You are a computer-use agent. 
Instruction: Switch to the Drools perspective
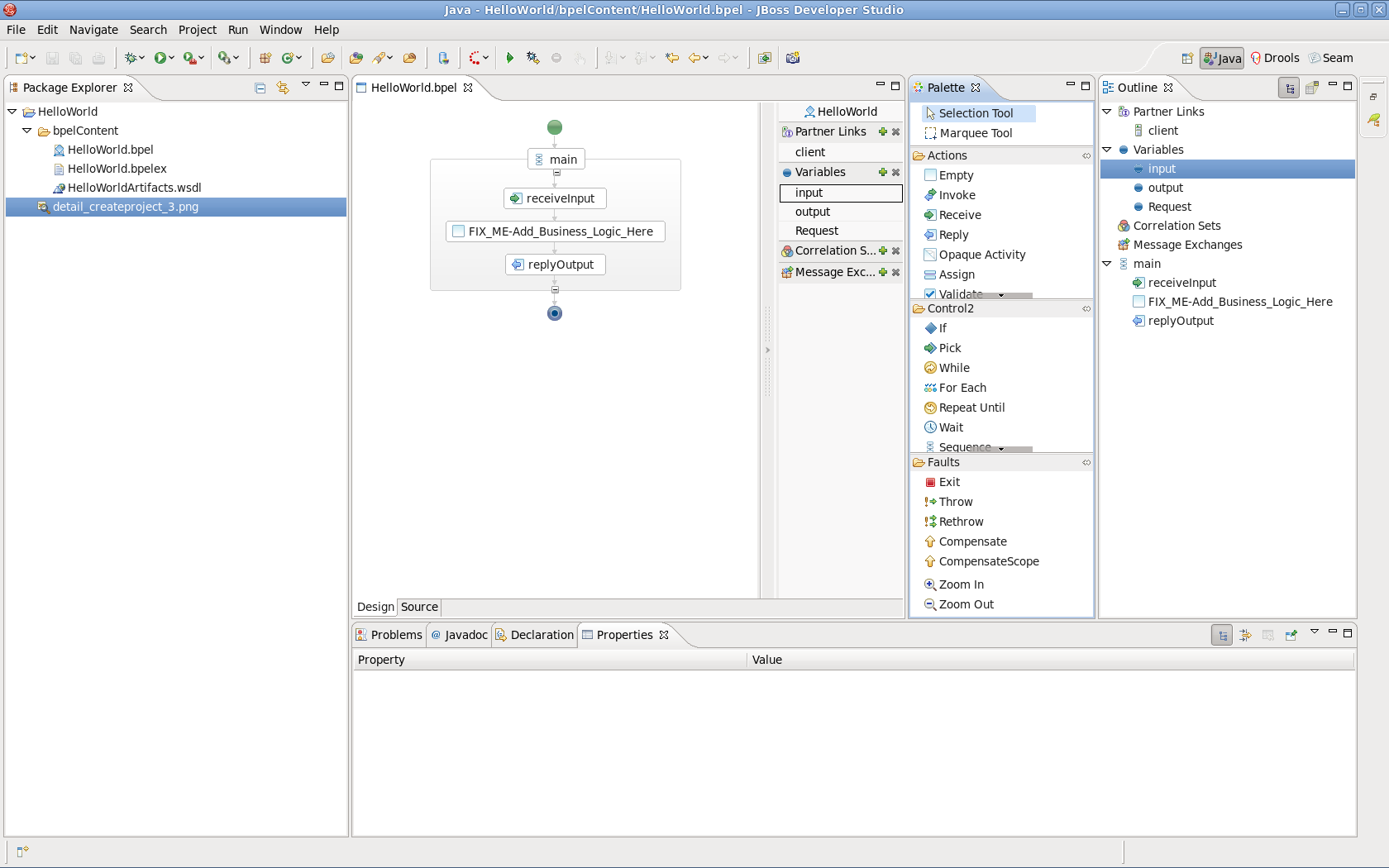pyautogui.click(x=1276, y=58)
